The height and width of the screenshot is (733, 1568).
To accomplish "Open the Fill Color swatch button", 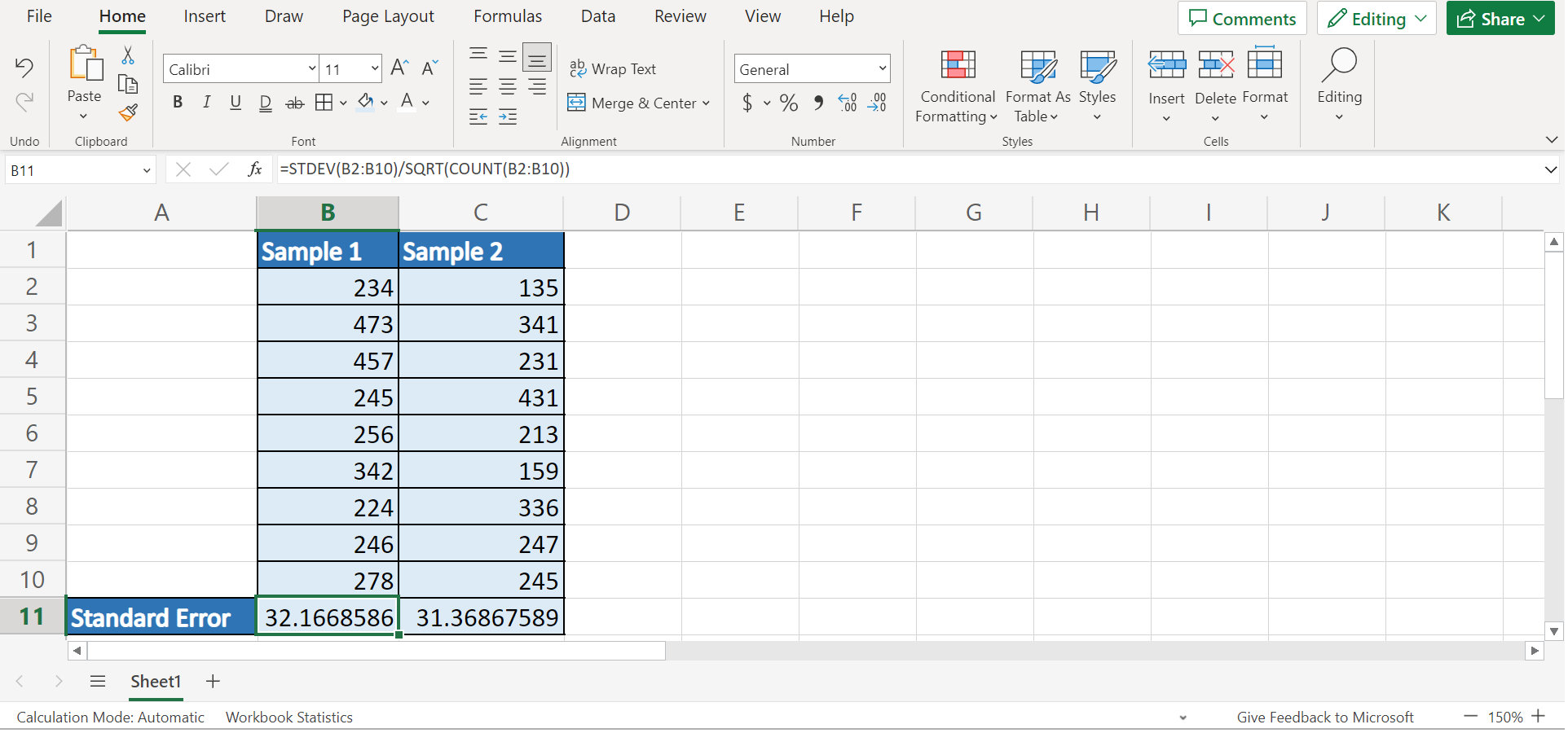I will [366, 103].
